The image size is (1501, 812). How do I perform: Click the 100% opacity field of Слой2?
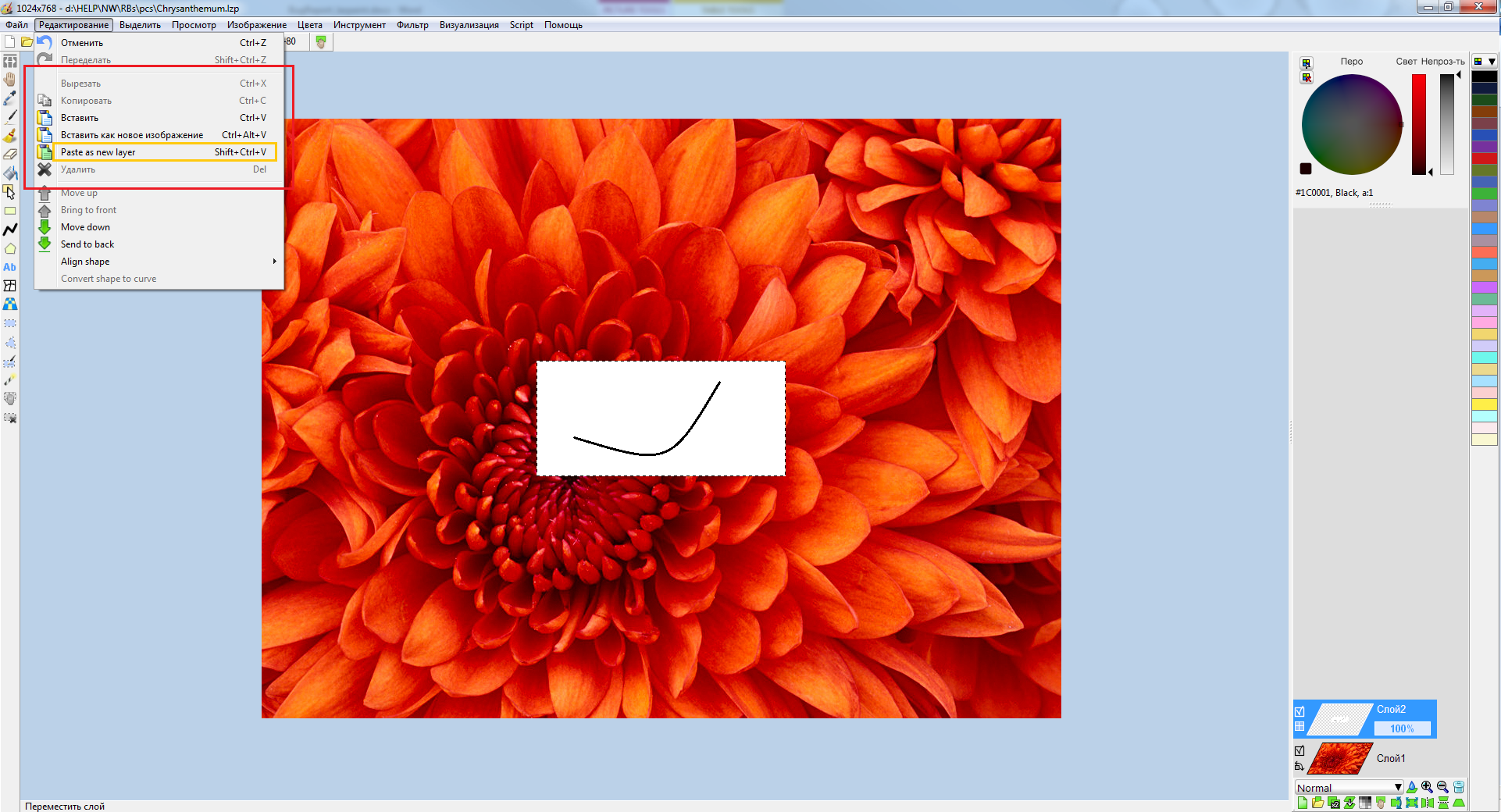click(1402, 728)
